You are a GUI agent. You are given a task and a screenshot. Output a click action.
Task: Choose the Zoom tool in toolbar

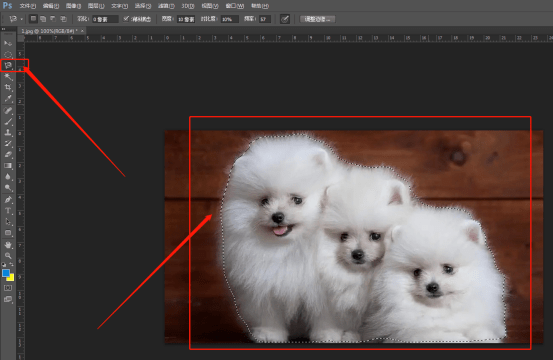(x=8, y=256)
